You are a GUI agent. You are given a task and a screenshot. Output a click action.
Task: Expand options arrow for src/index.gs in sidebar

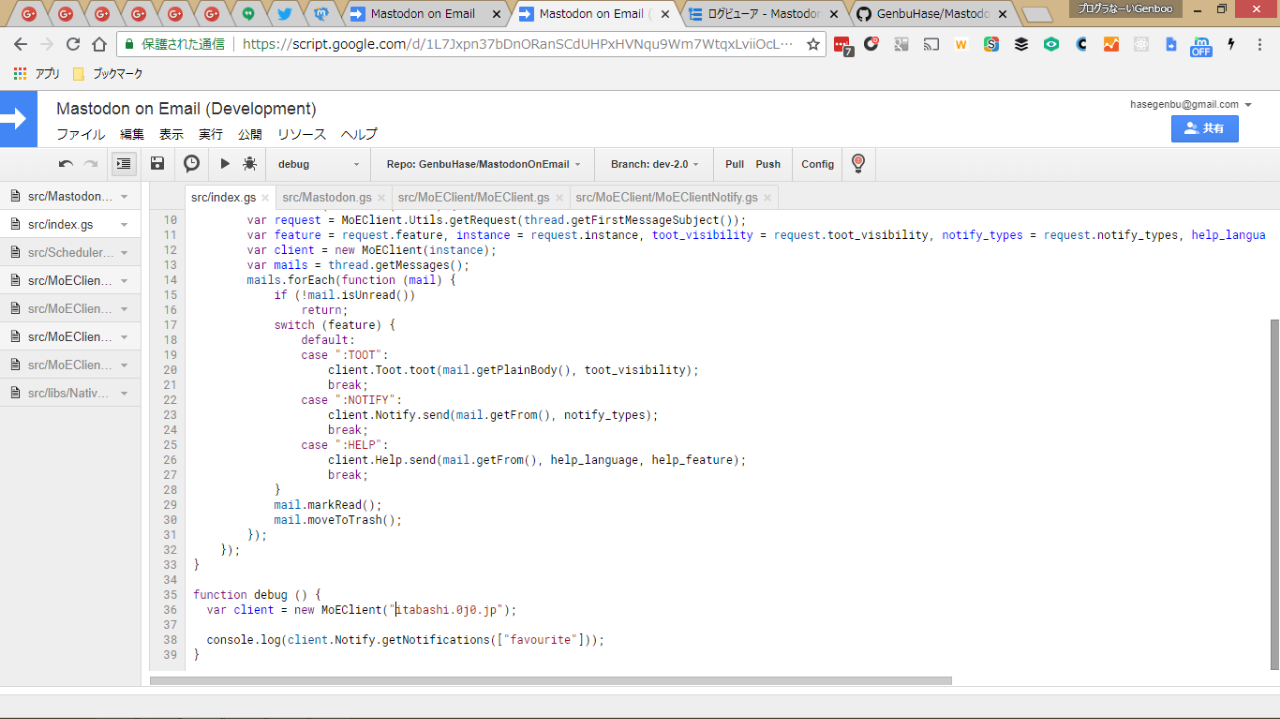(x=124, y=225)
